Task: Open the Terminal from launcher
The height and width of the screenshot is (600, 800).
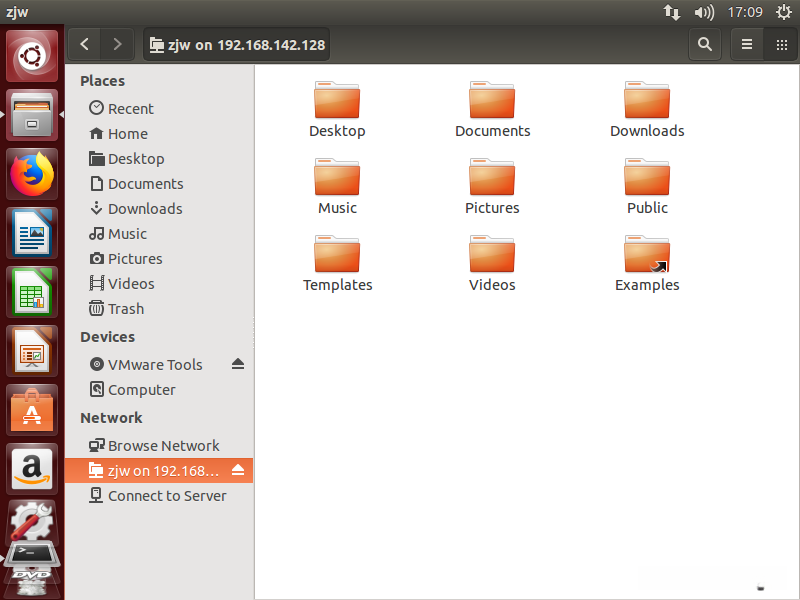Action: coord(32,554)
